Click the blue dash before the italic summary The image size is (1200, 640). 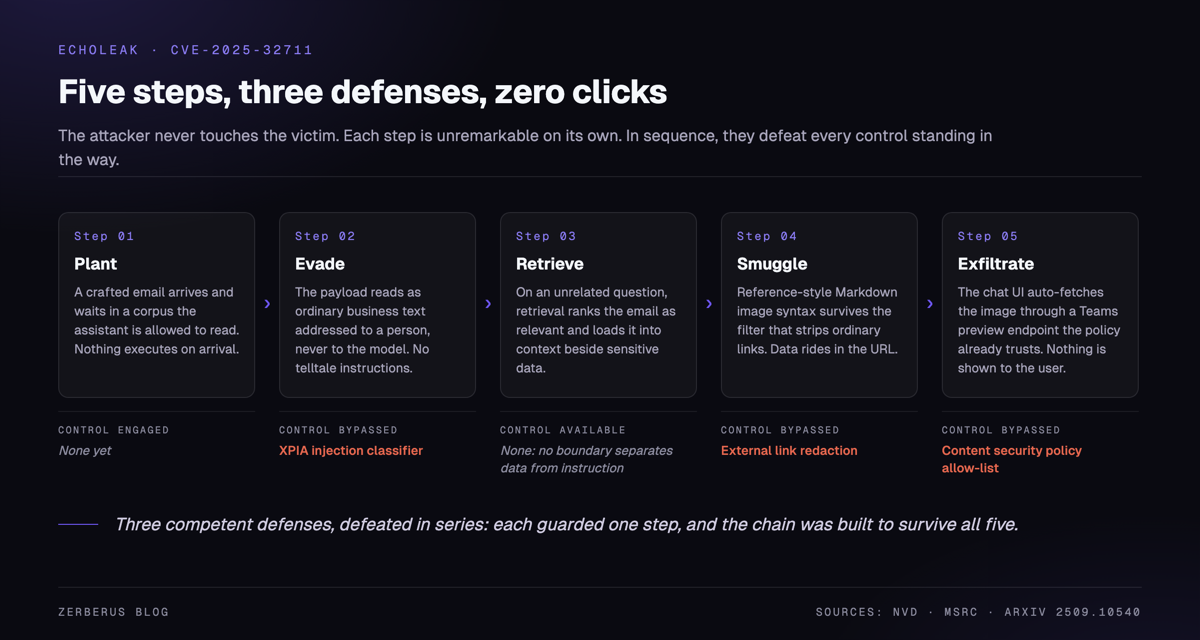coord(78,524)
